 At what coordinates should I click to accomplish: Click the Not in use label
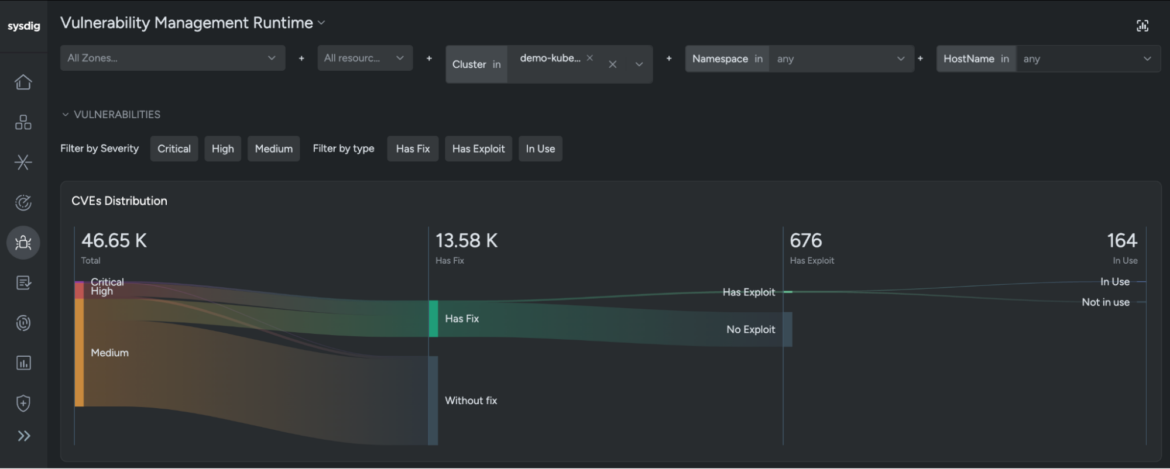tap(1106, 302)
